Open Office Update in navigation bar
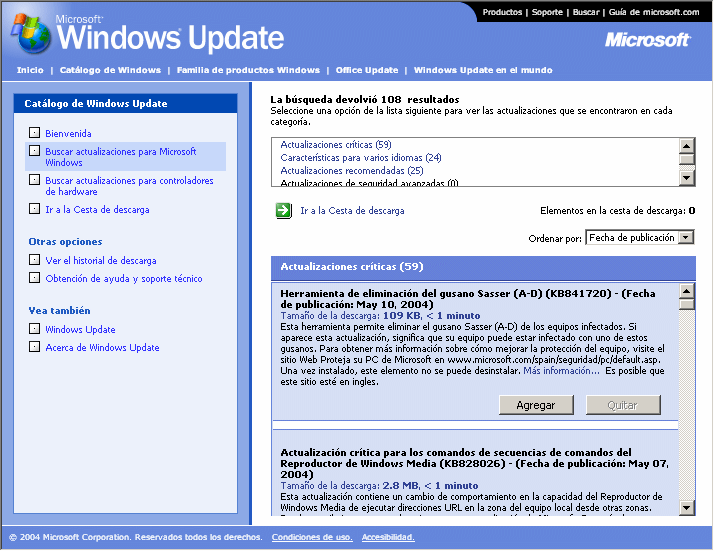The width and height of the screenshot is (714, 551). pyautogui.click(x=366, y=71)
